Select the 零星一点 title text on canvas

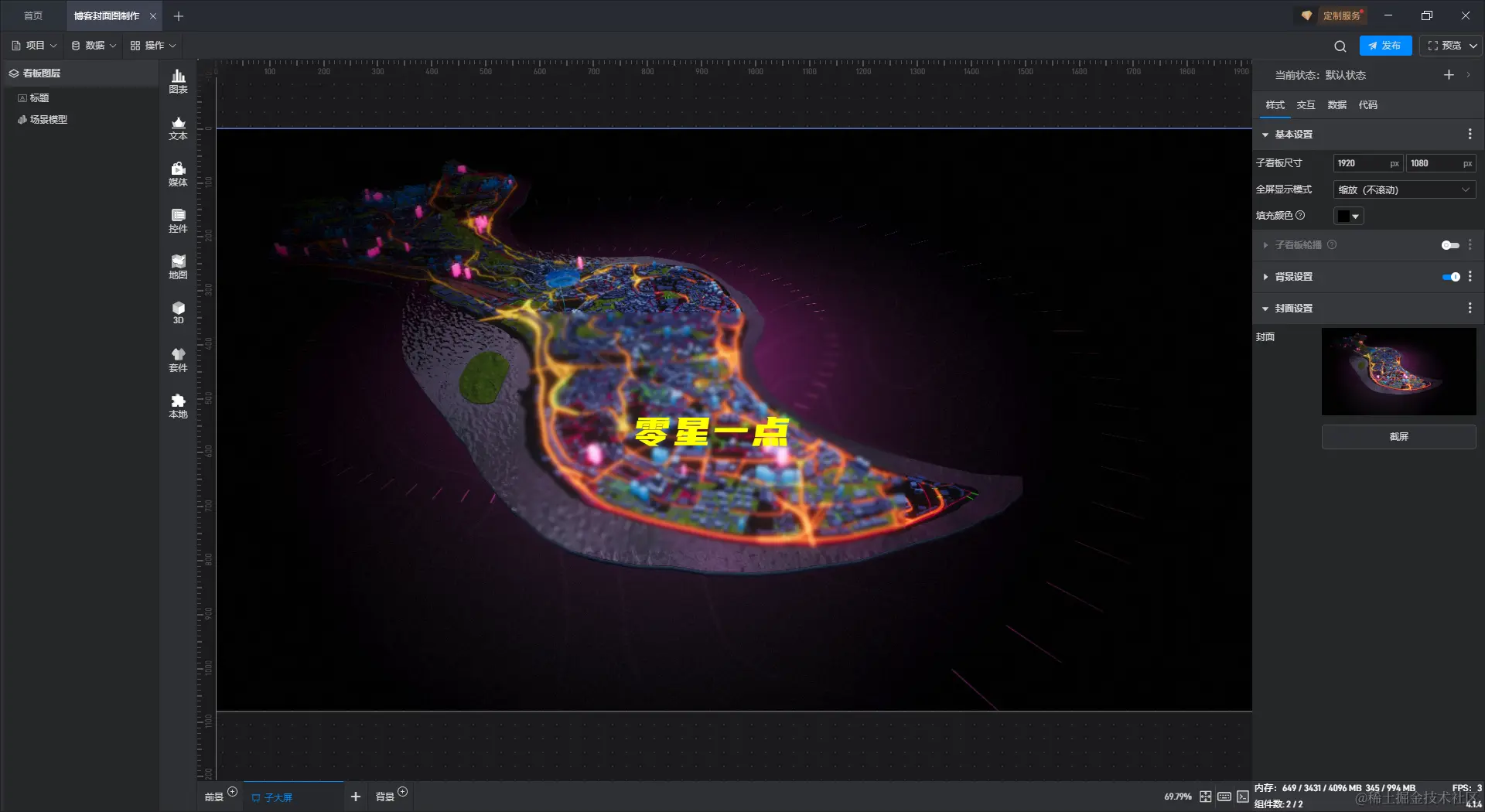click(x=711, y=432)
